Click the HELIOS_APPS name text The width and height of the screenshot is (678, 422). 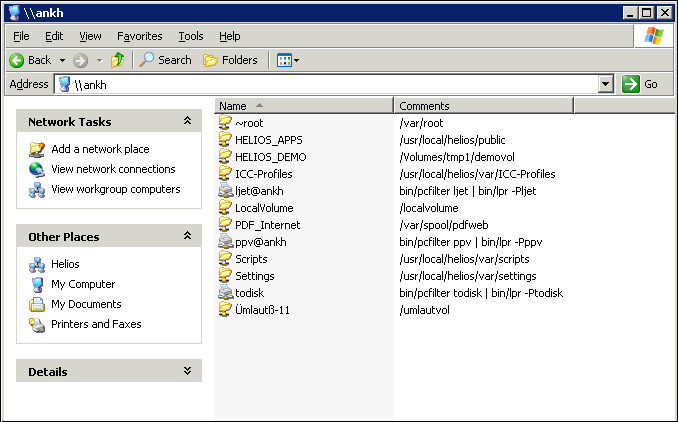[269, 140]
